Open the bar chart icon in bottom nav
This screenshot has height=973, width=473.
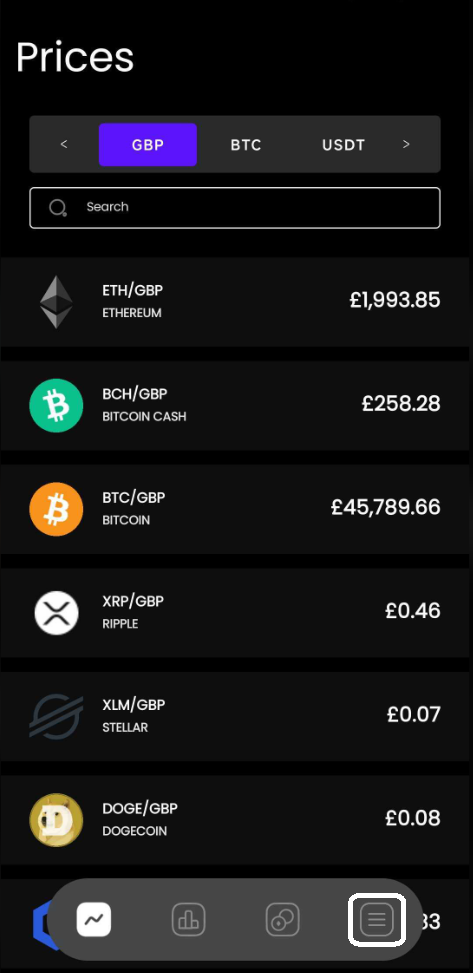coord(188,920)
